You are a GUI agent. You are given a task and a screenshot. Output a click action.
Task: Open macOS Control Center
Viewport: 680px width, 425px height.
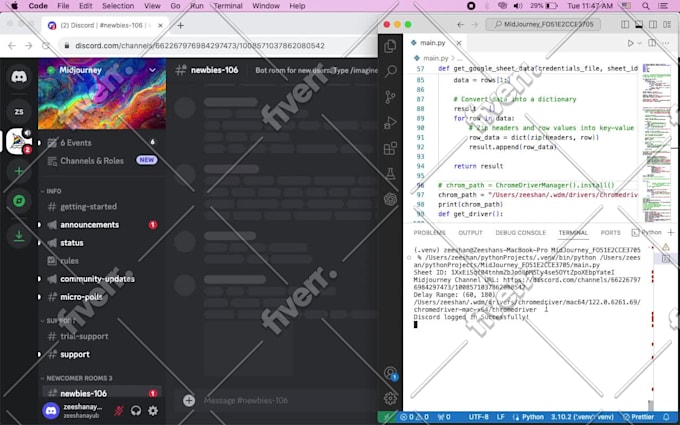tap(663, 6)
